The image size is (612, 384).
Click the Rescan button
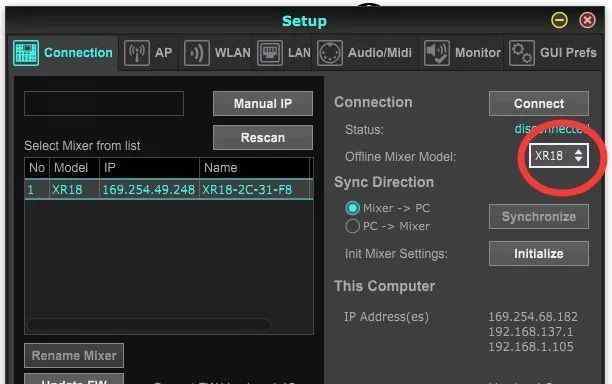pos(263,137)
